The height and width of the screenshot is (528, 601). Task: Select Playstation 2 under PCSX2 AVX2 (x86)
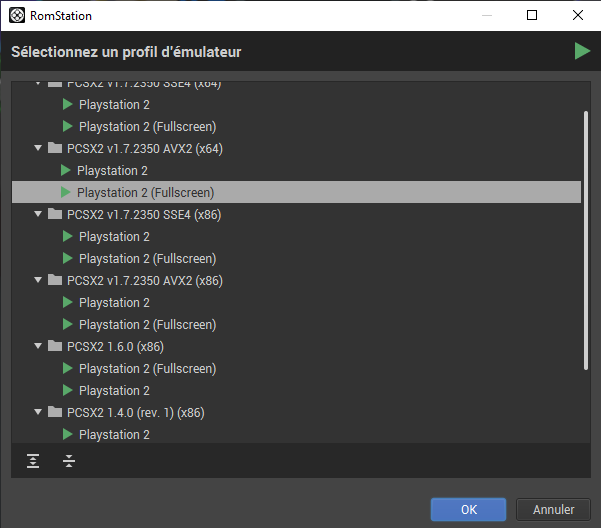[x=114, y=303]
